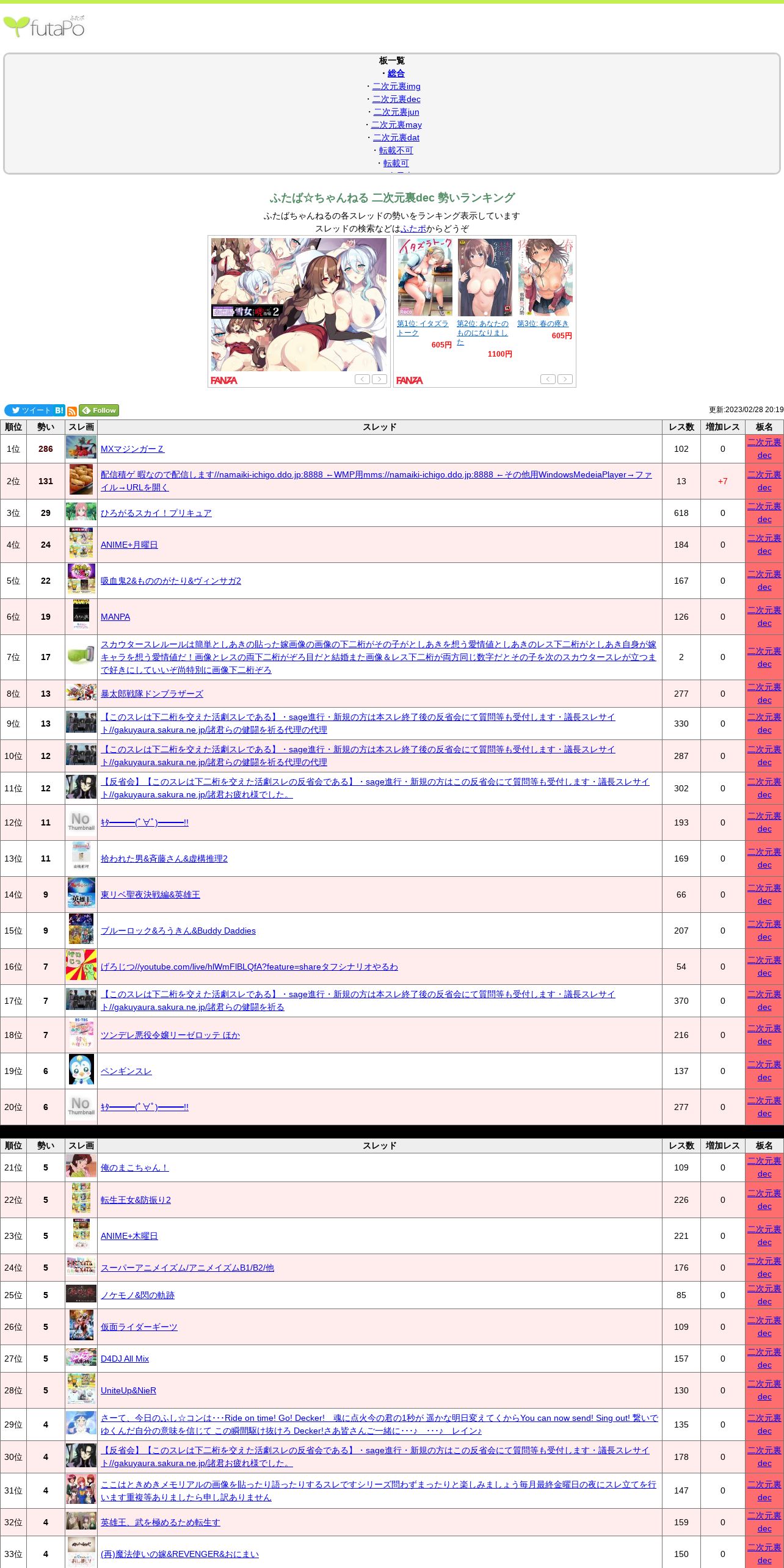The width and height of the screenshot is (784, 1568).
Task: Open thumbnail for MANPA thread
Action: pyautogui.click(x=81, y=616)
